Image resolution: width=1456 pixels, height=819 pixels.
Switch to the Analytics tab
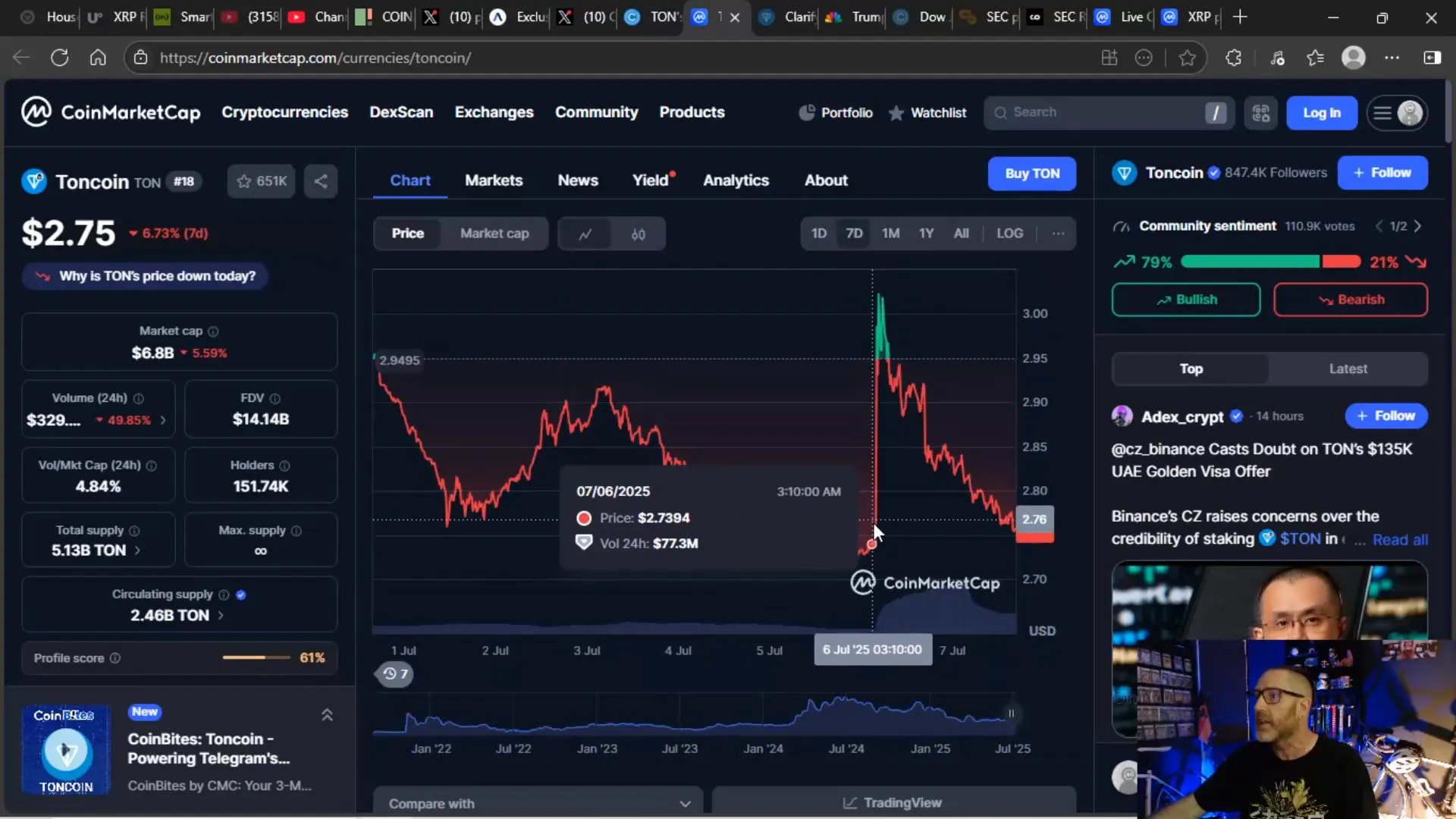tap(736, 180)
